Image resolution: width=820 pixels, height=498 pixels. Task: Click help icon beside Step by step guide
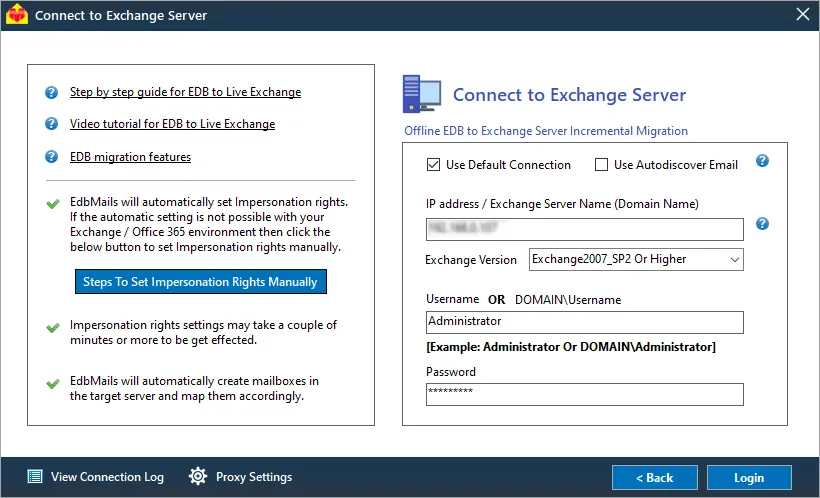pyautogui.click(x=51, y=93)
